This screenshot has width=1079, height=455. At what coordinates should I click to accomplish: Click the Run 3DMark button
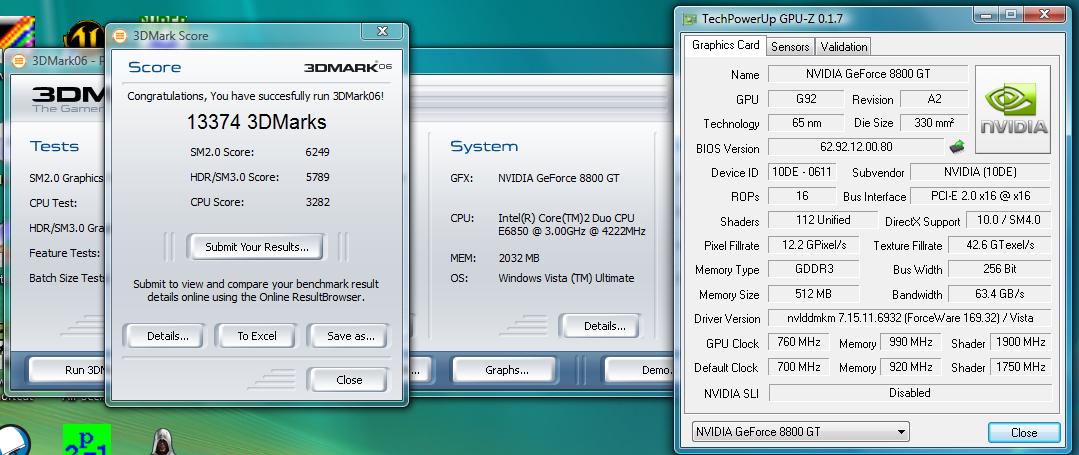[x=67, y=370]
